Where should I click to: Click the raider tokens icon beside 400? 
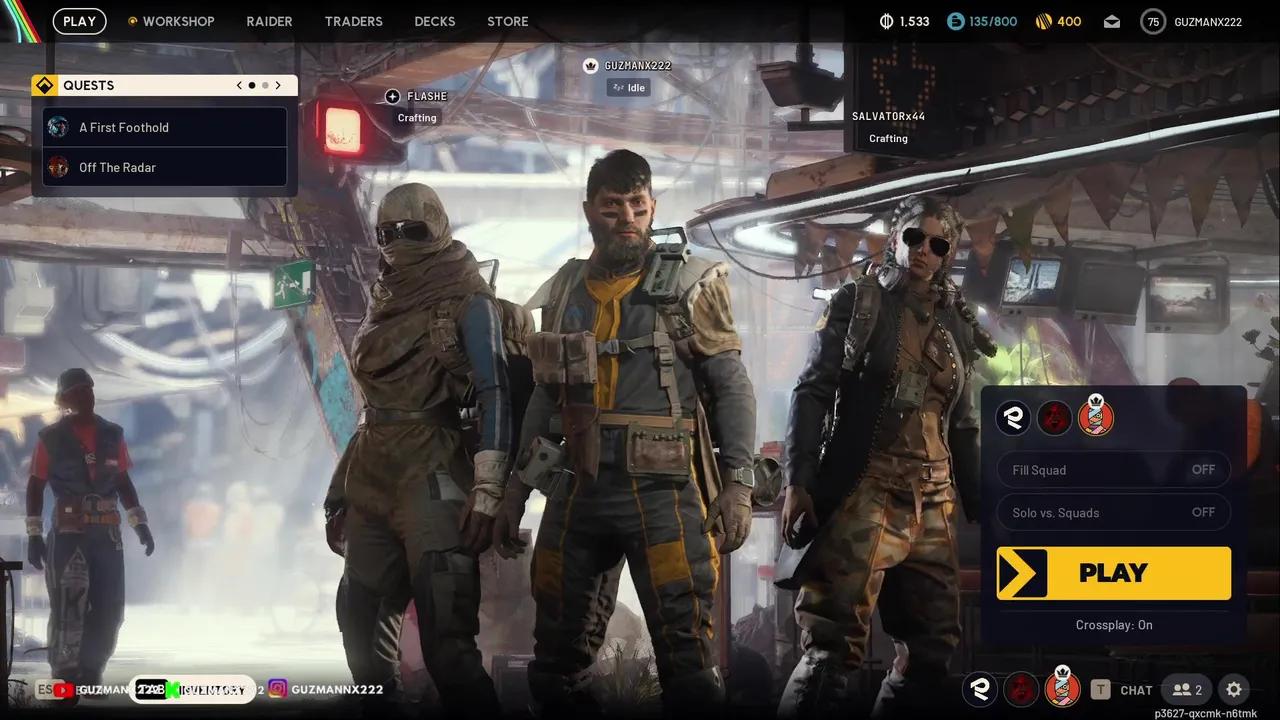tap(1043, 21)
